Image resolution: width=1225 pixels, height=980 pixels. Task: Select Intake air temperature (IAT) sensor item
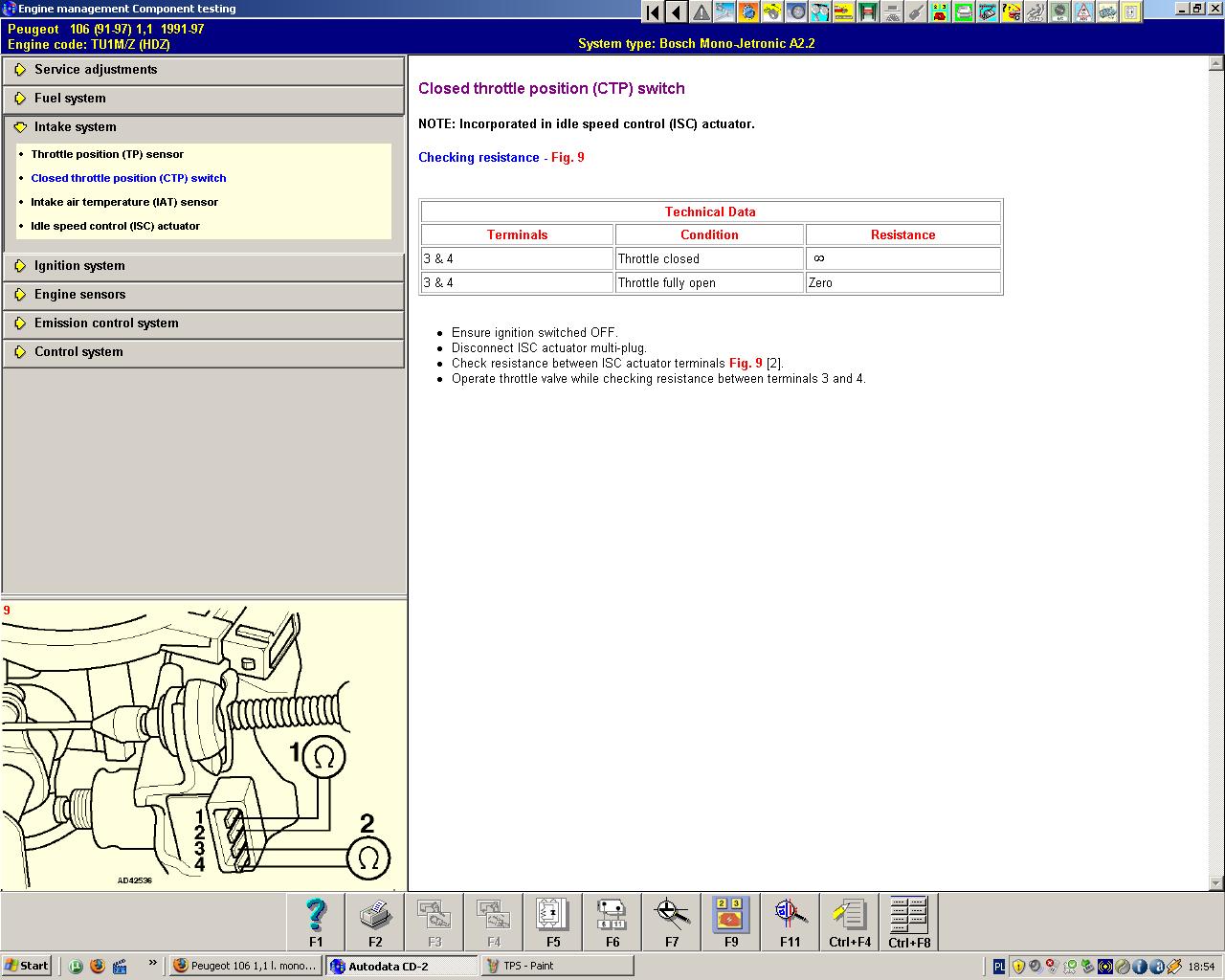(124, 202)
